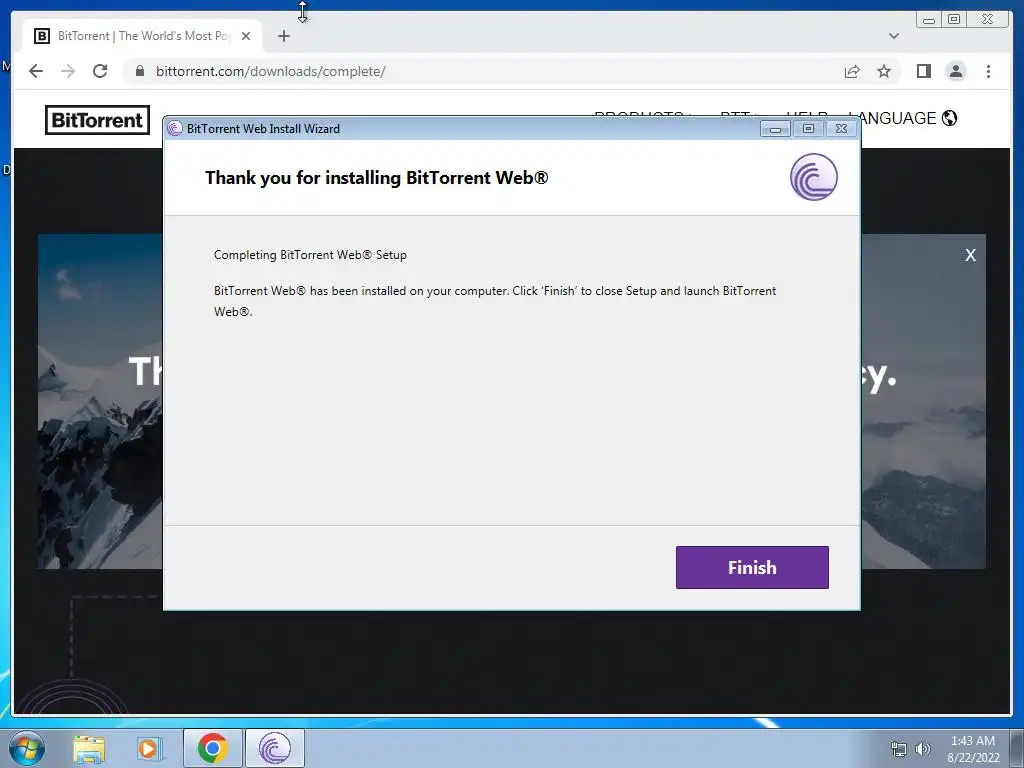Open the Chrome profile avatar menu
The image size is (1024, 768).
[x=955, y=71]
